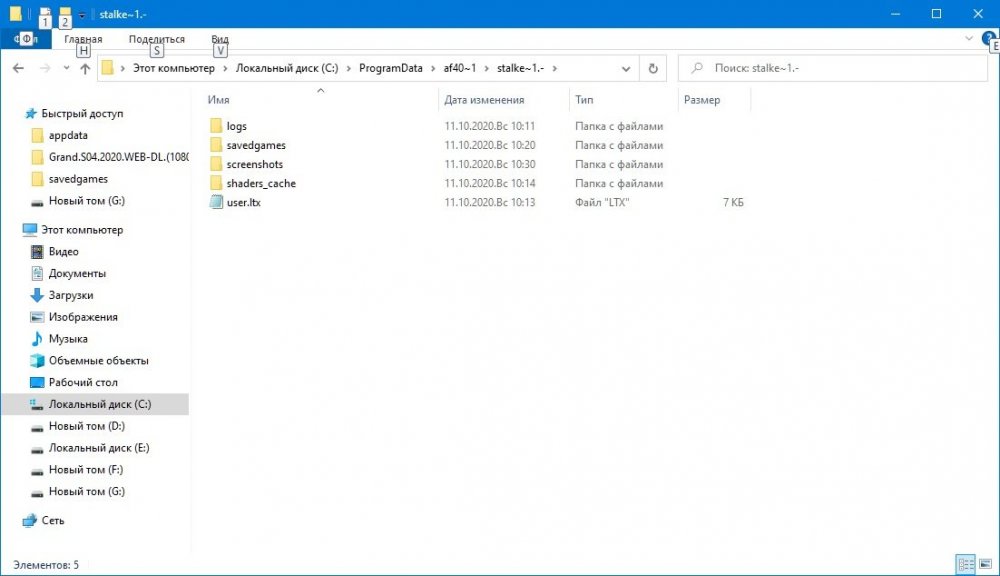Viewport: 1000px width, 576px height.
Task: Click the Refresh button in address bar
Action: [x=653, y=69]
